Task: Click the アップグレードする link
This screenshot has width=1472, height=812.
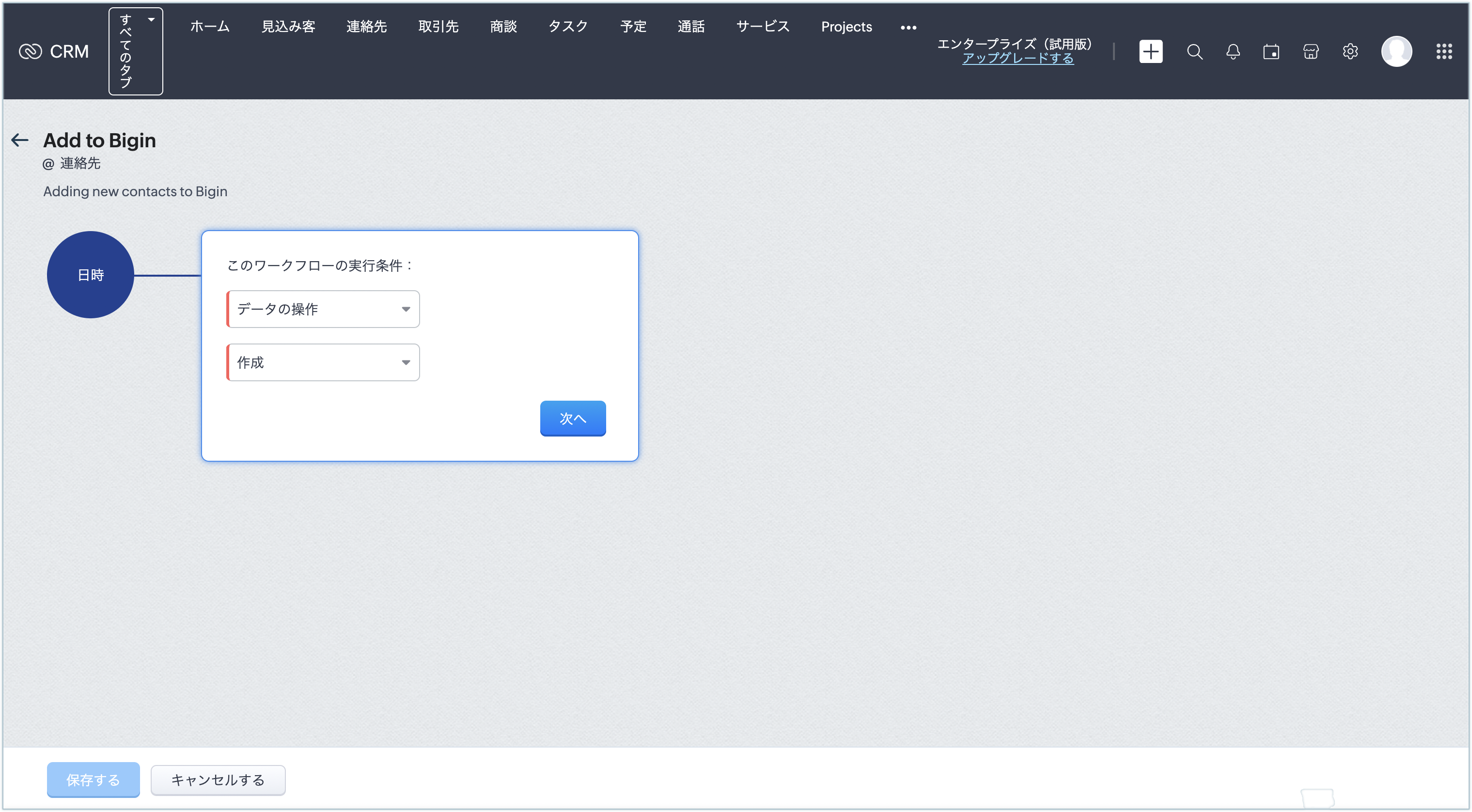Action: tap(1017, 58)
